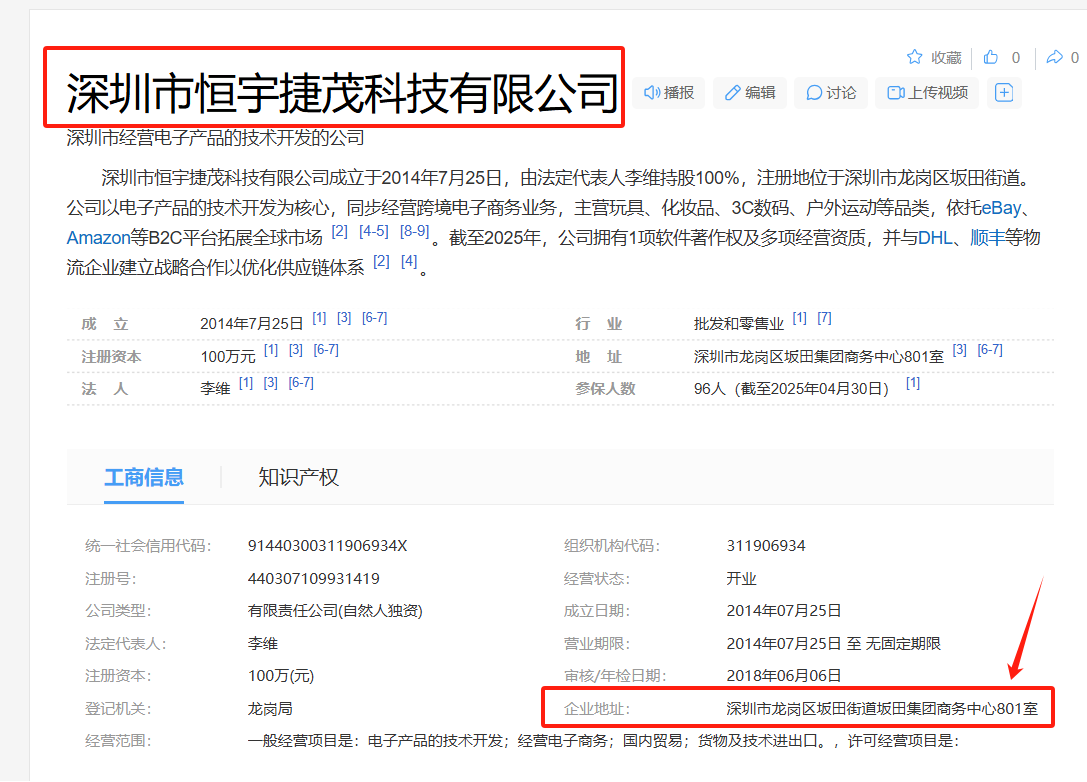Click reference [4-5] in the summary paragraph

coord(373,231)
